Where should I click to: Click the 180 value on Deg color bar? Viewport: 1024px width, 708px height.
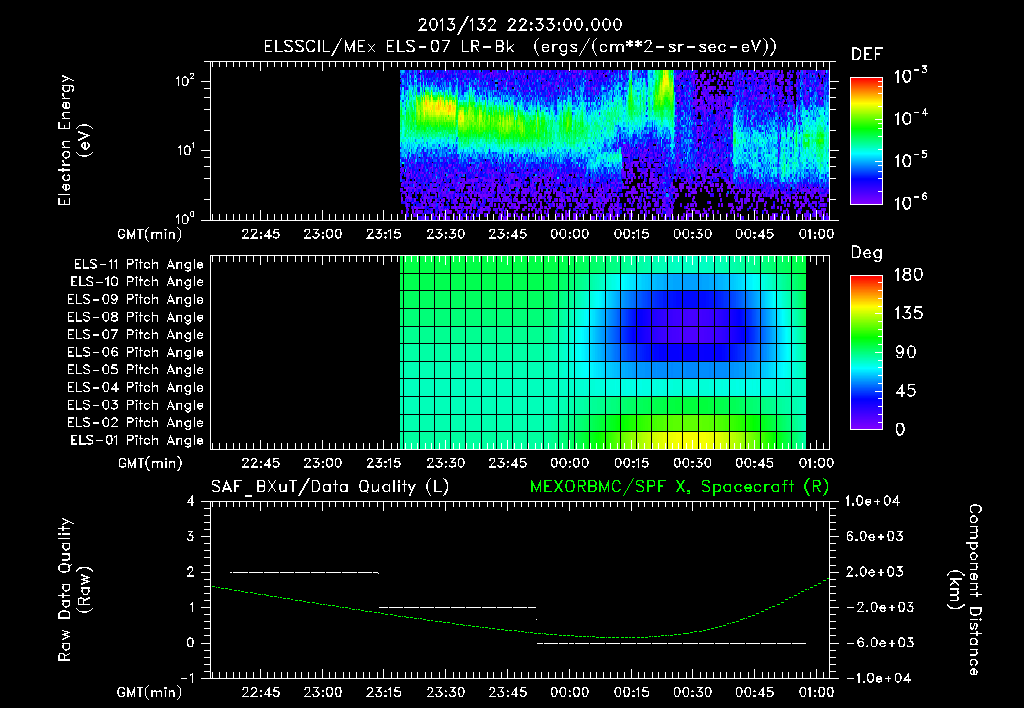(x=908, y=275)
